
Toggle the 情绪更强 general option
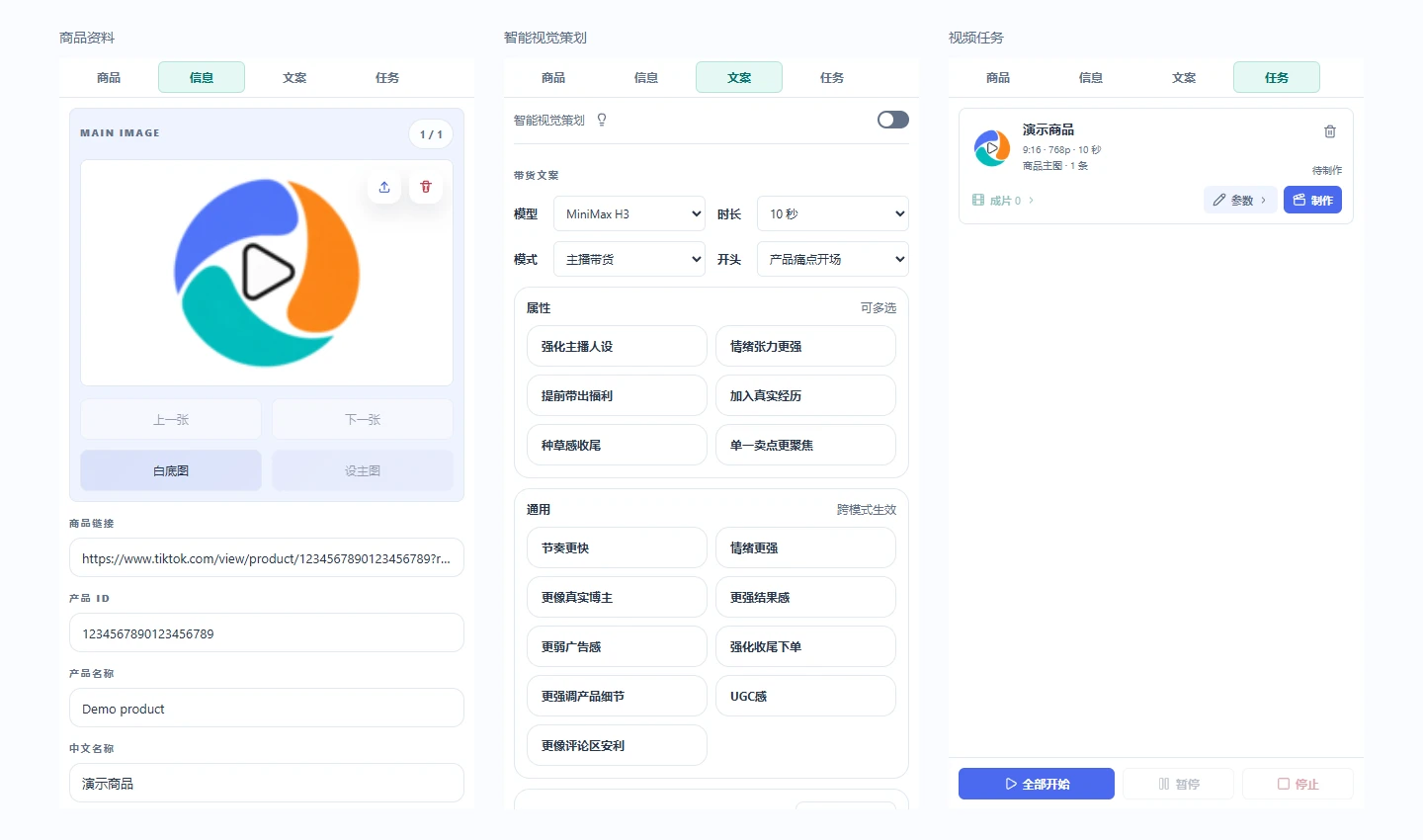pos(805,547)
